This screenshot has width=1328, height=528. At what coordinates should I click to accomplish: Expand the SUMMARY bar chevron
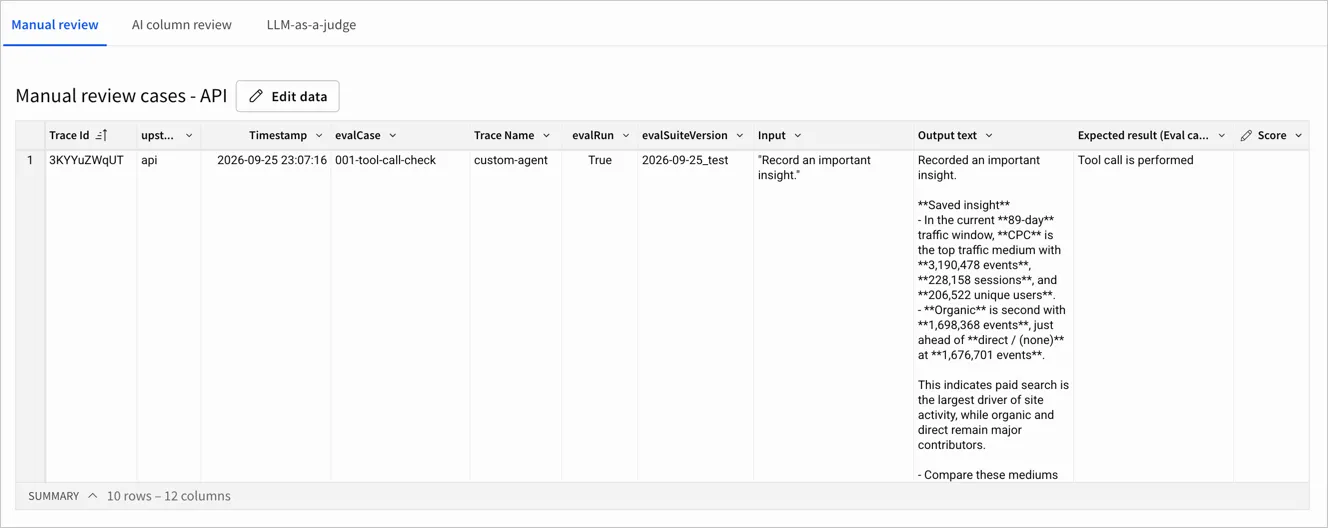coord(92,496)
